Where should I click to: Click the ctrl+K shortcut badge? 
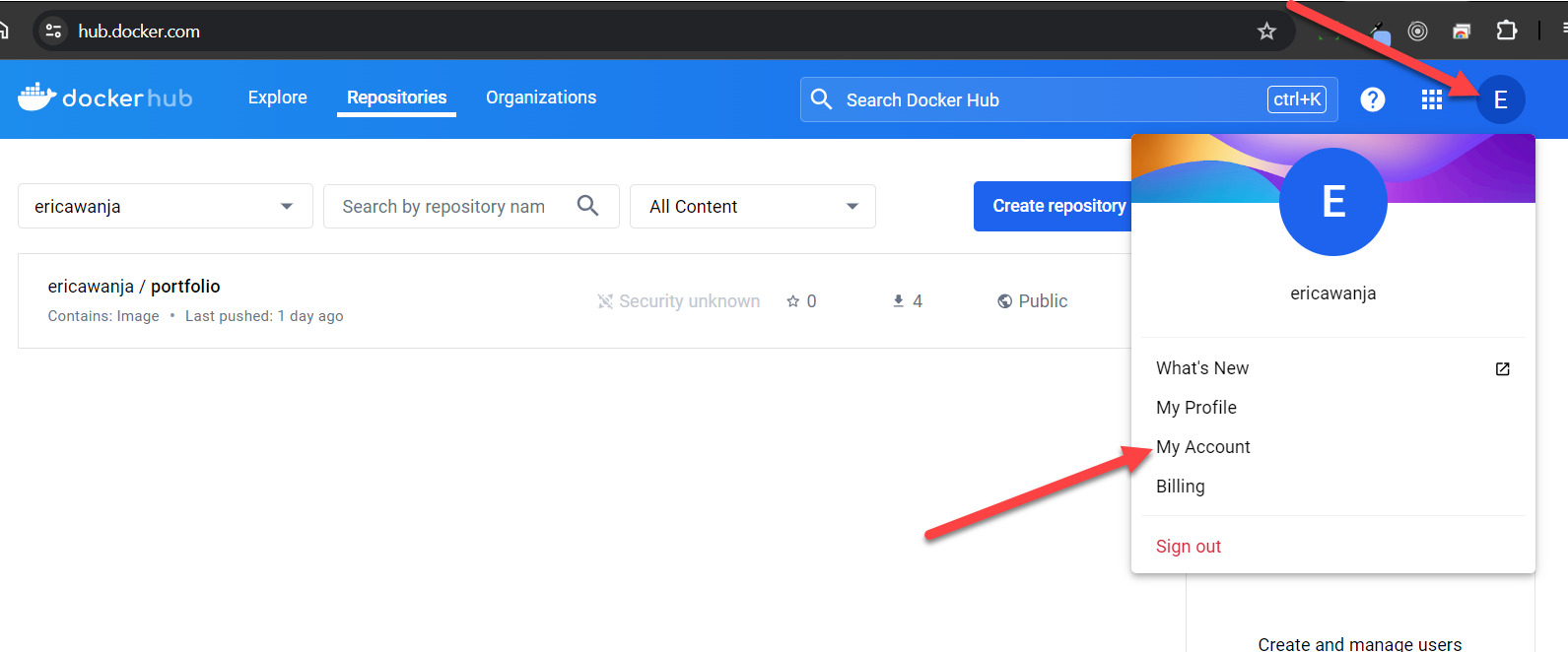[x=1297, y=99]
